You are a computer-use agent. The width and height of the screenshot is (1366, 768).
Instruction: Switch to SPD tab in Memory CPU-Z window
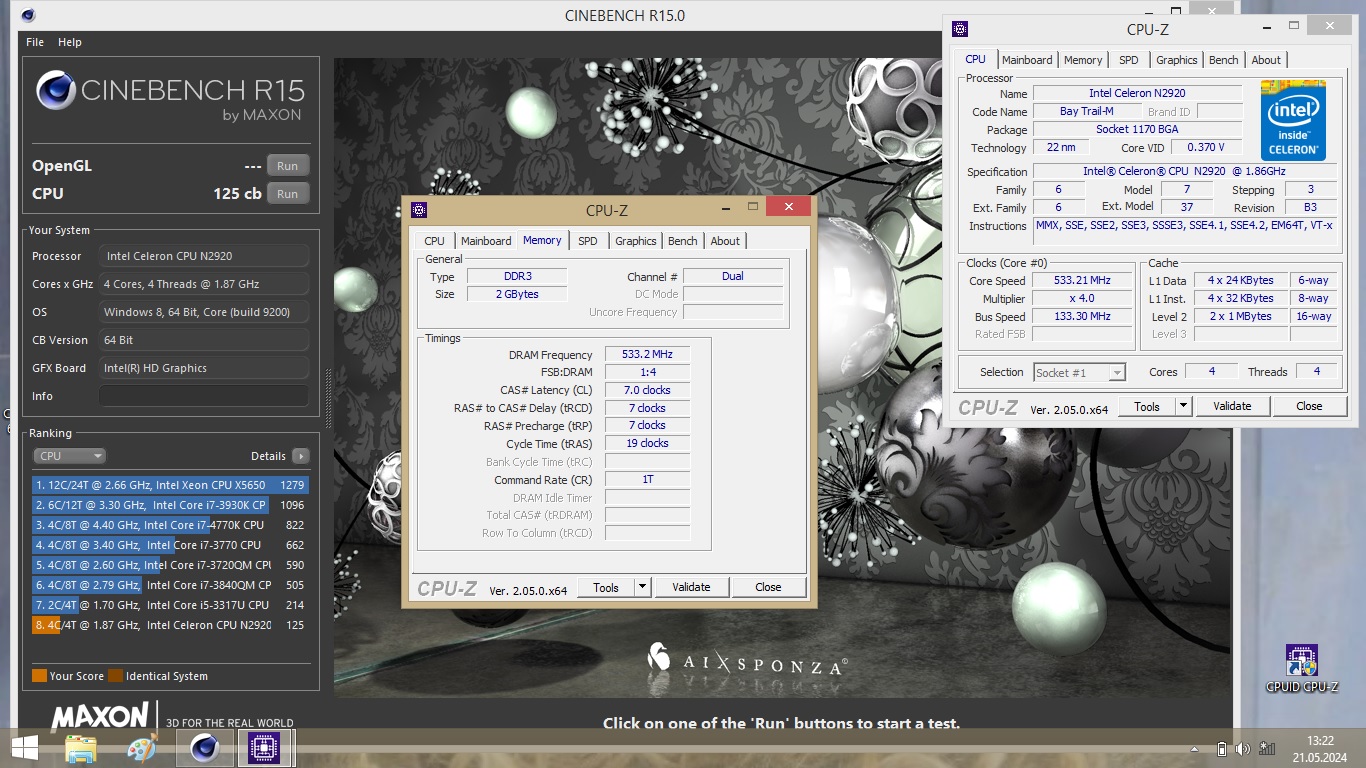[x=588, y=241]
